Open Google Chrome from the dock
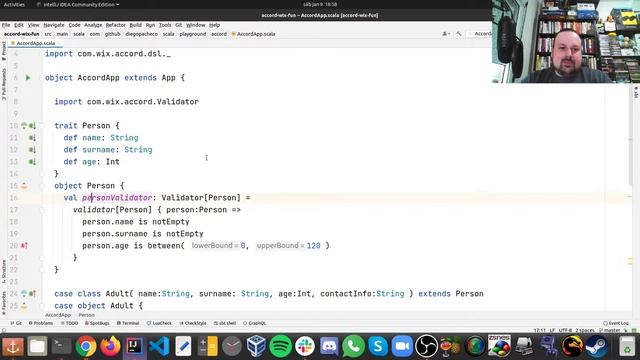640x360 pixels. 86,346
